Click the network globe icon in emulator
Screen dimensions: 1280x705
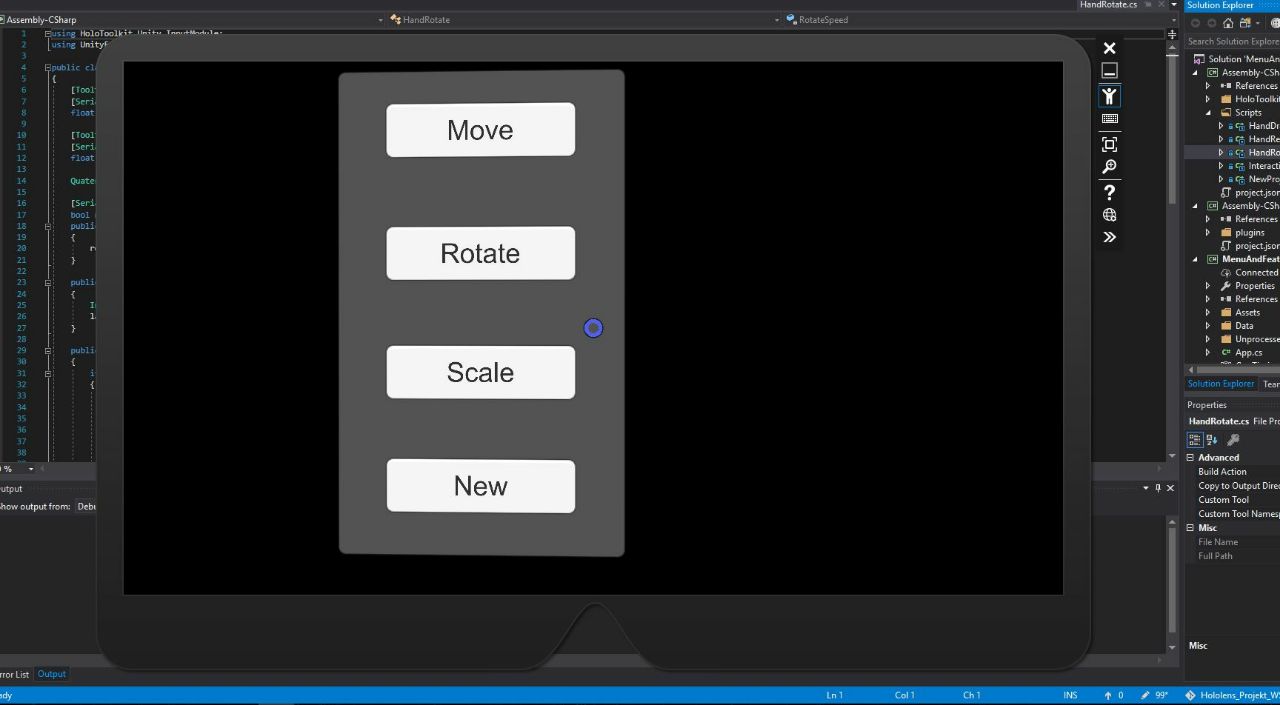(1109, 215)
